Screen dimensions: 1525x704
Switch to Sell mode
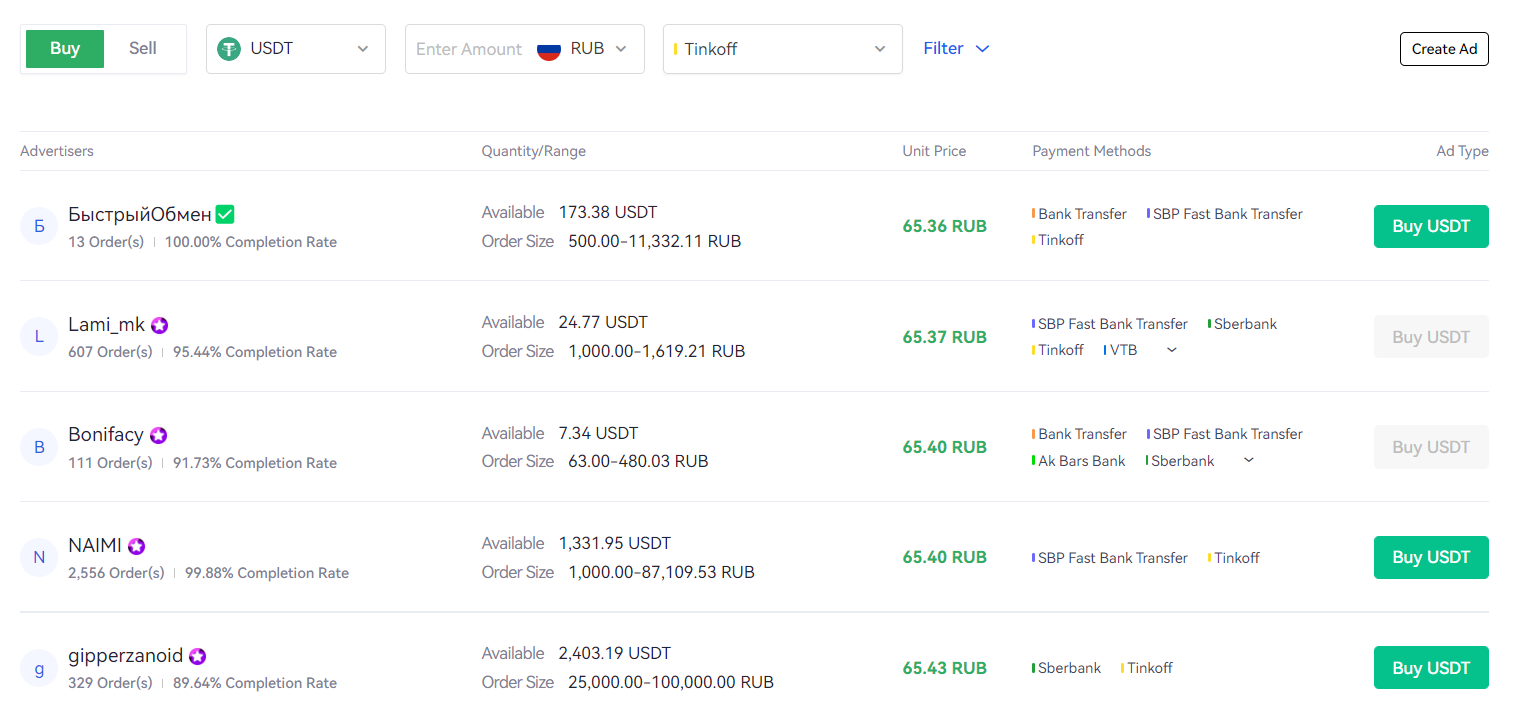143,49
